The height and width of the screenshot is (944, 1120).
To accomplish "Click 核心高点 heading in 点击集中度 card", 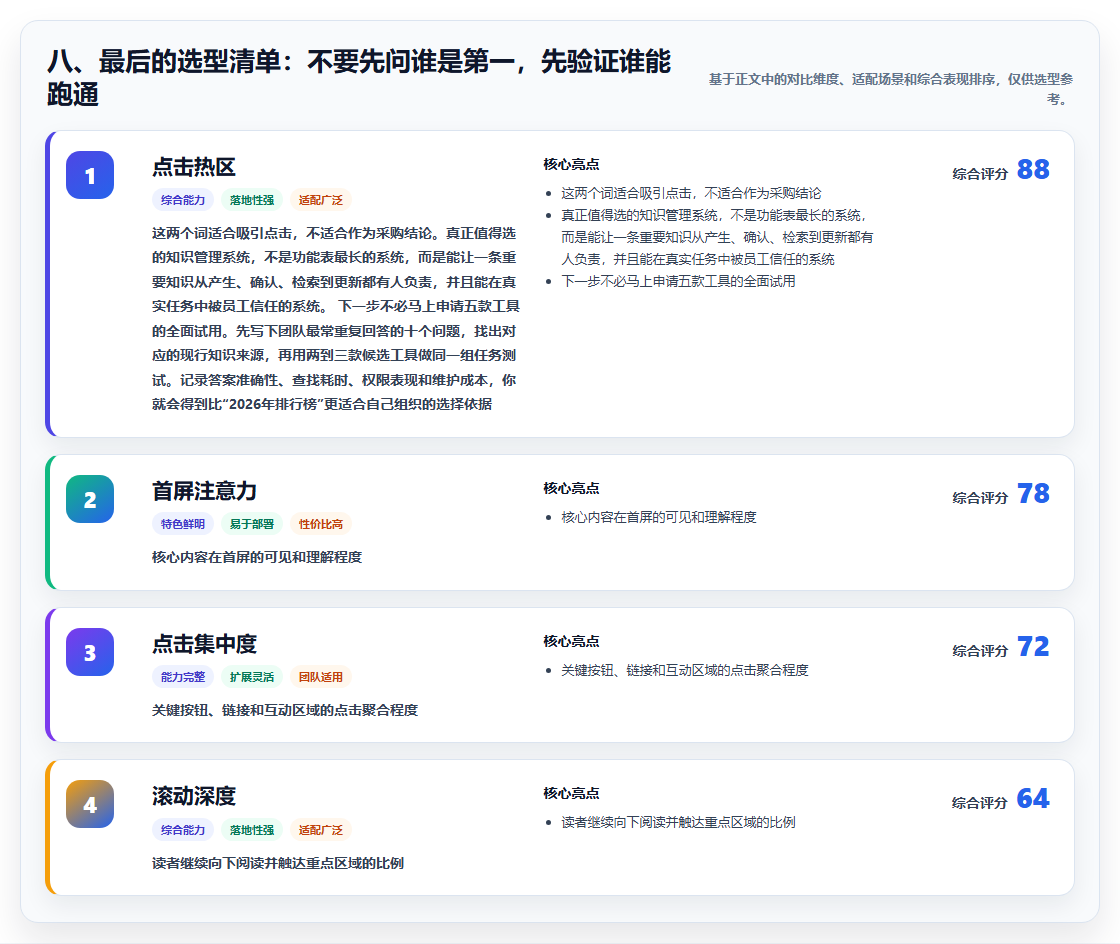I will 571,641.
